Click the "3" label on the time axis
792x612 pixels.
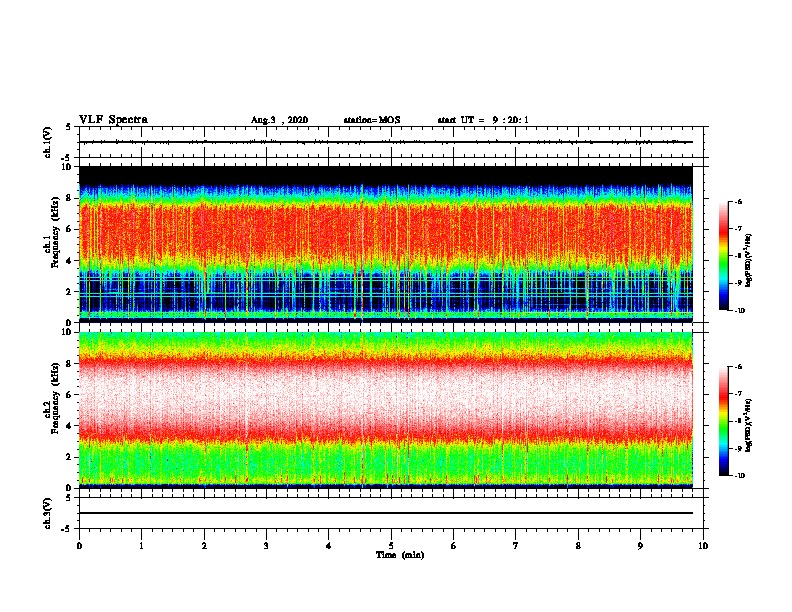[x=266, y=545]
